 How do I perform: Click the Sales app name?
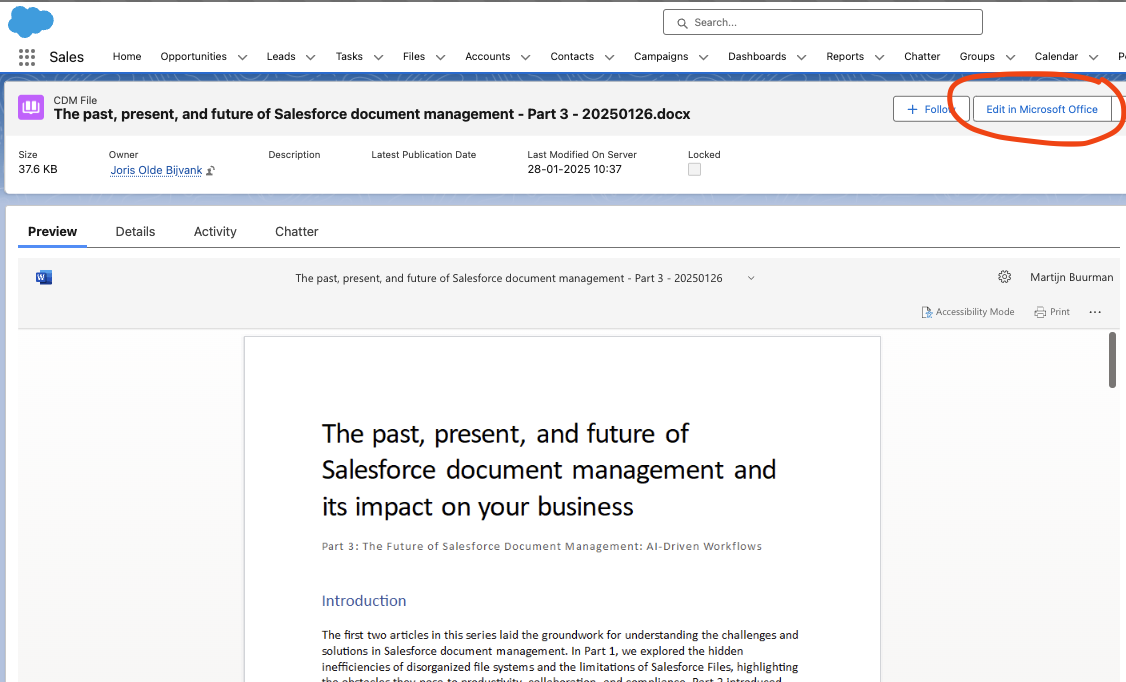tap(67, 57)
